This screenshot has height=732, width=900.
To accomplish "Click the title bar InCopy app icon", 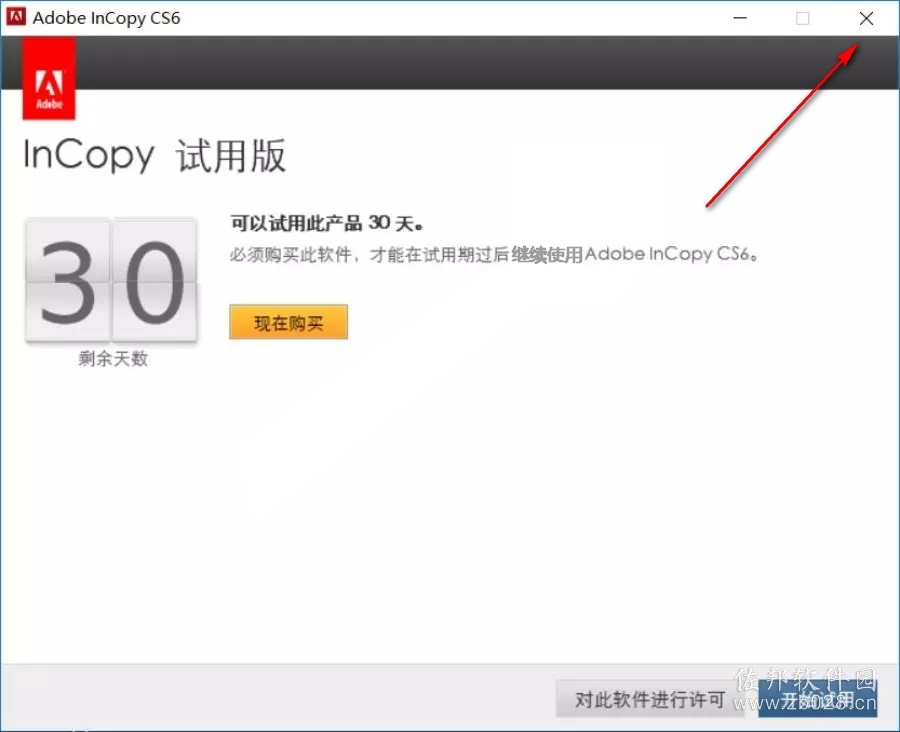I will (x=16, y=17).
